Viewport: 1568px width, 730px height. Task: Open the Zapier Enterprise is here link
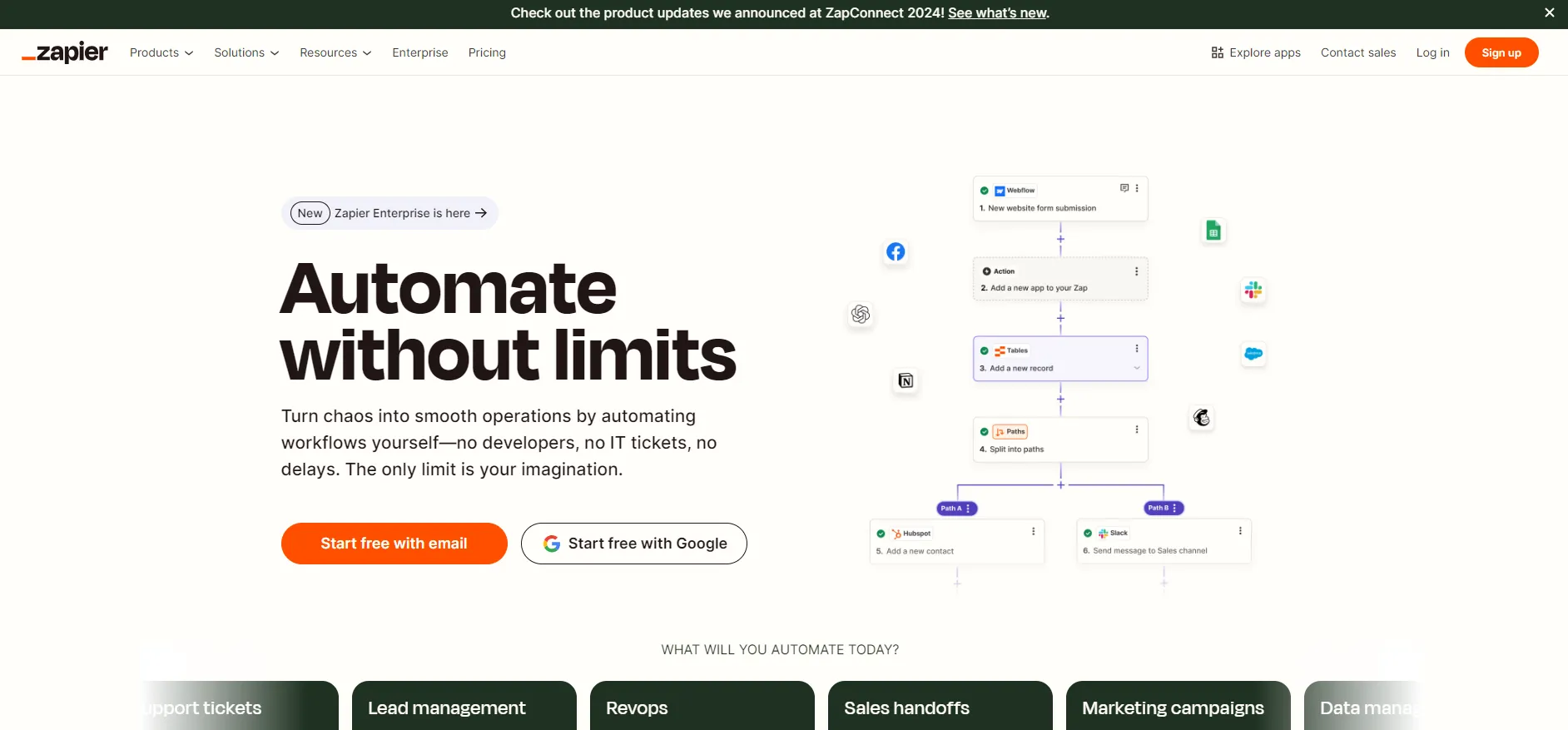(x=390, y=213)
